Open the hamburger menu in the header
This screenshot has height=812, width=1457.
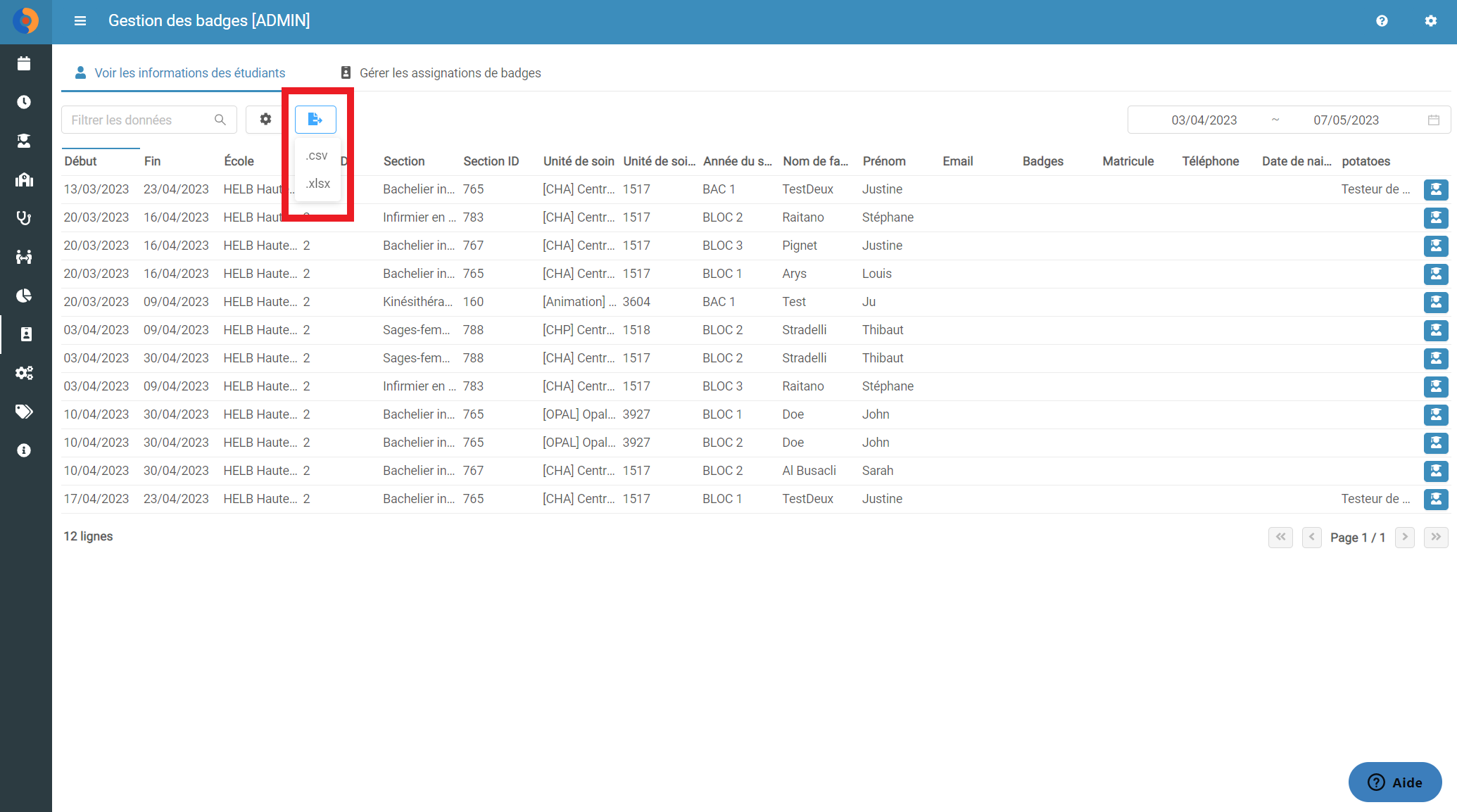click(80, 21)
